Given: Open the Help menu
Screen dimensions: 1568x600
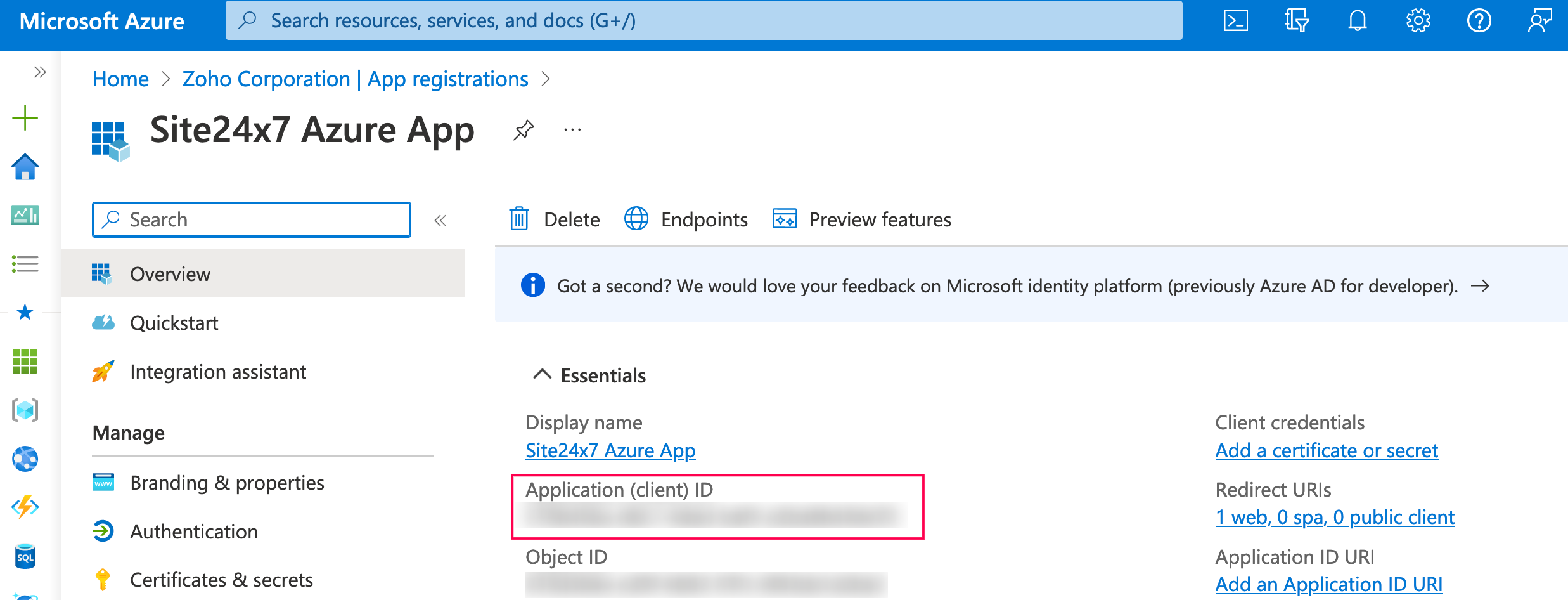Looking at the screenshot, I should 1479,20.
